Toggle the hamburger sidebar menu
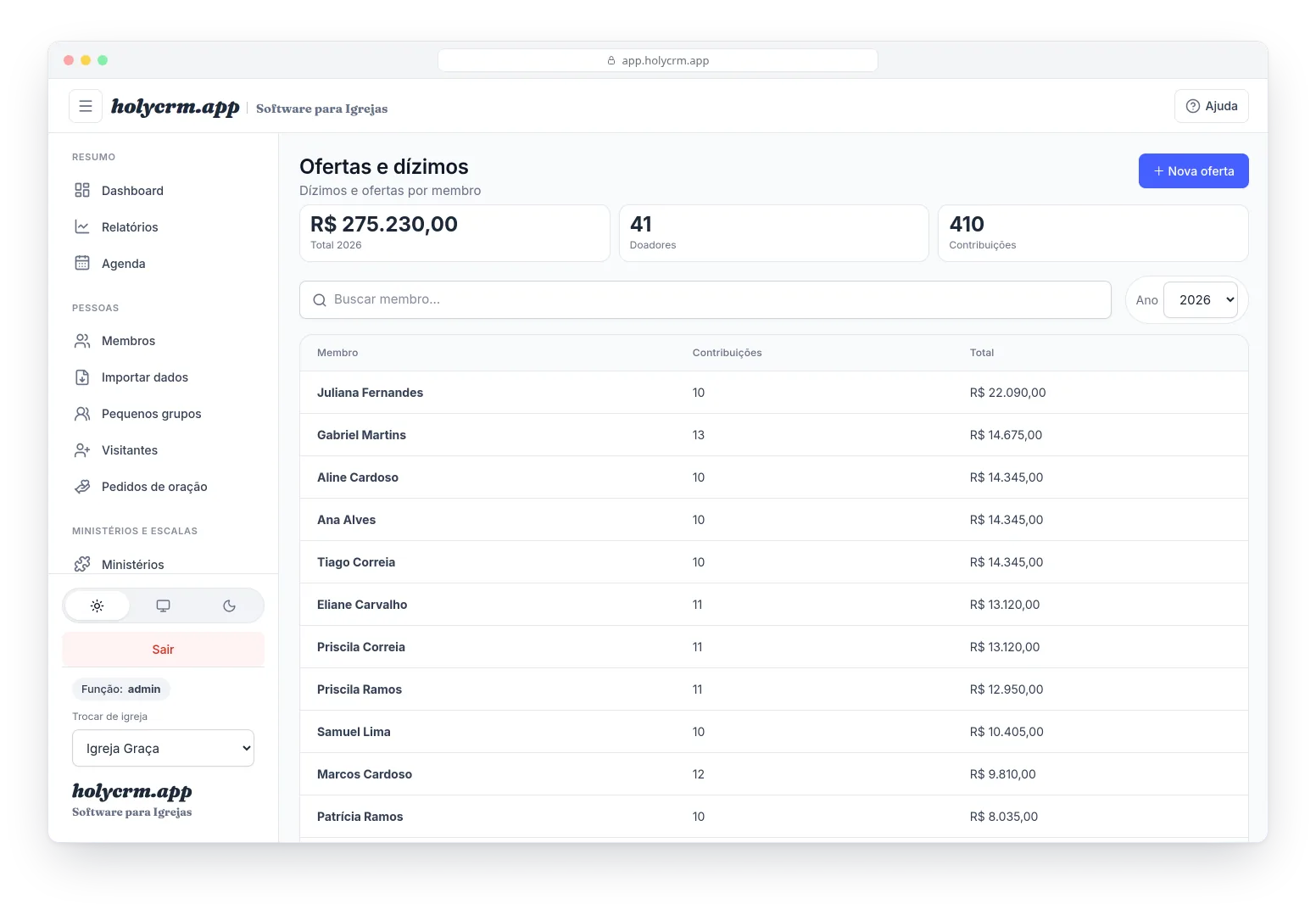The width and height of the screenshot is (1316, 904). pos(86,106)
